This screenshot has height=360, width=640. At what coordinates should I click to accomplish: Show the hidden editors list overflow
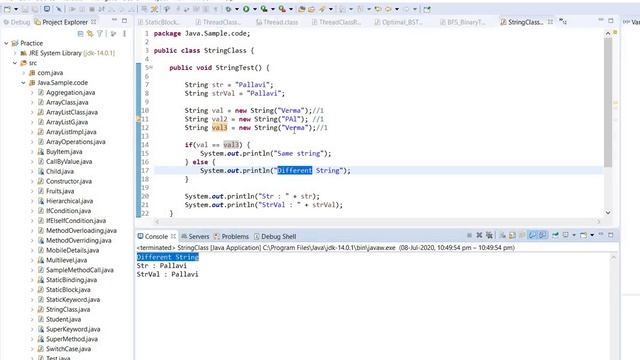click(563, 22)
